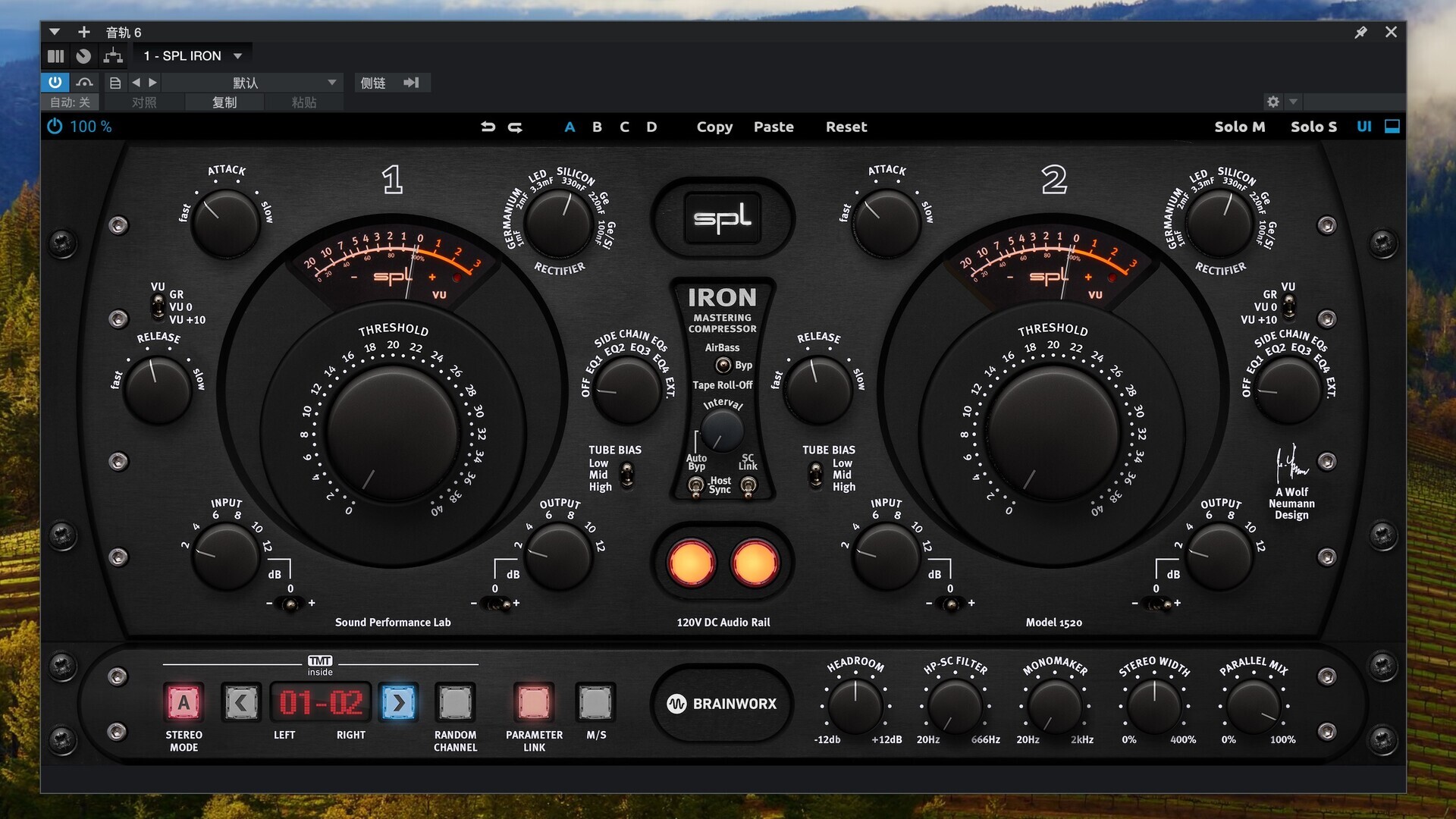Flip channel 1 Tube Bias switch

pos(627,475)
